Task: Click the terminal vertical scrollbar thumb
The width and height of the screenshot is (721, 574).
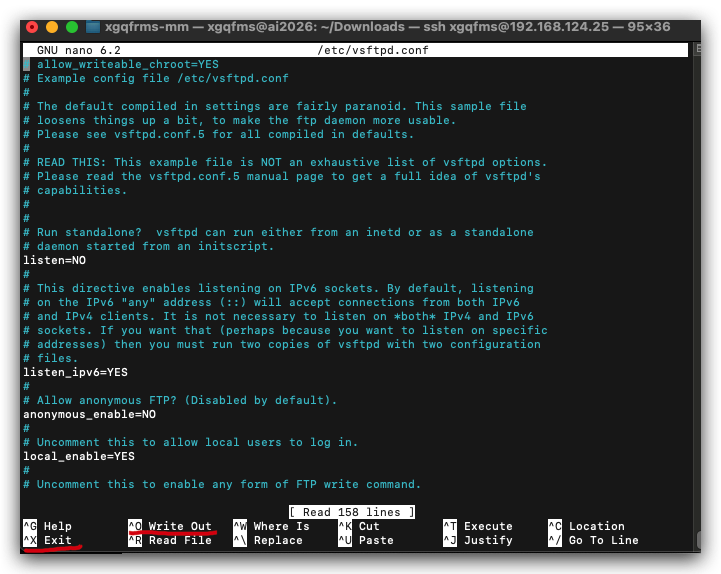Action: (698, 539)
